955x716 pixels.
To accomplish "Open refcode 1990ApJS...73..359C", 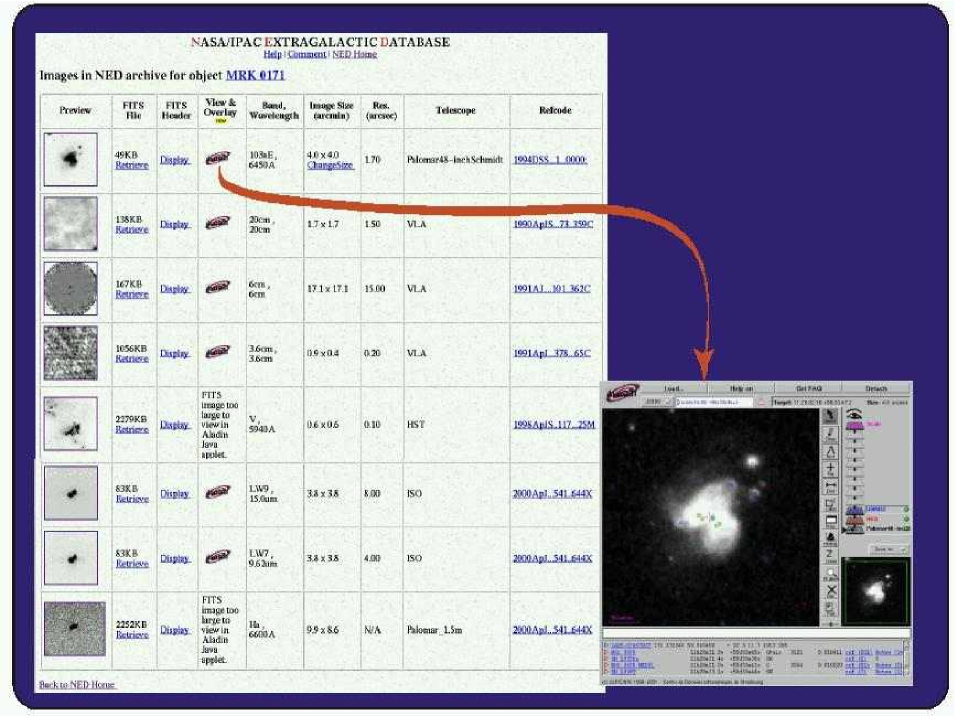I will click(552, 224).
